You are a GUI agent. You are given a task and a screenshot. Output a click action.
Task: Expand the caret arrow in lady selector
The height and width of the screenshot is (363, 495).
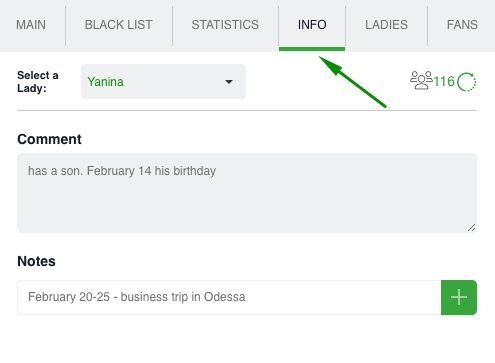tap(229, 82)
